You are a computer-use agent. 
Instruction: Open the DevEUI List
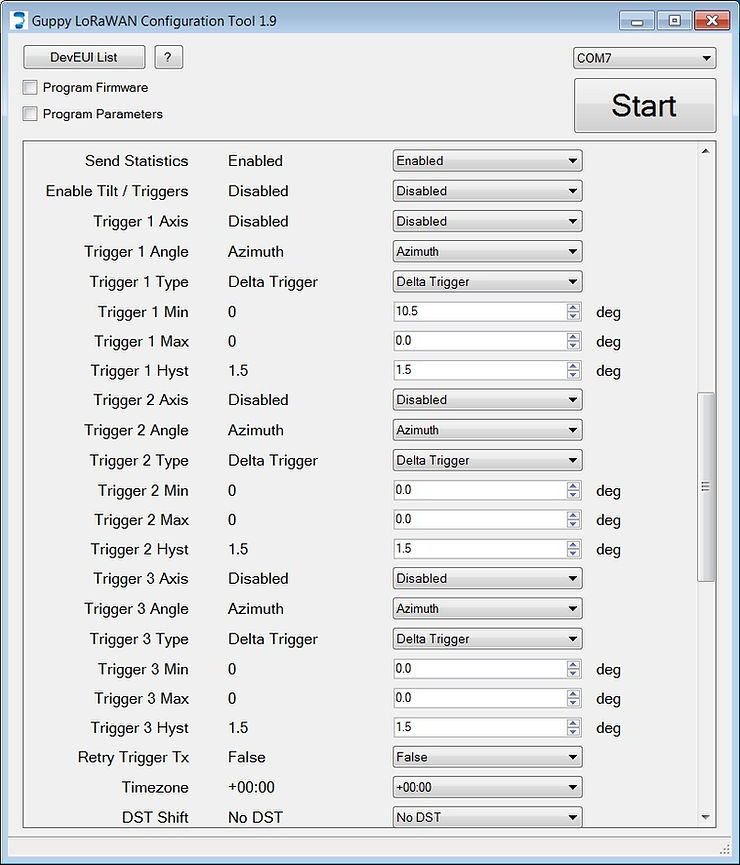click(x=84, y=57)
